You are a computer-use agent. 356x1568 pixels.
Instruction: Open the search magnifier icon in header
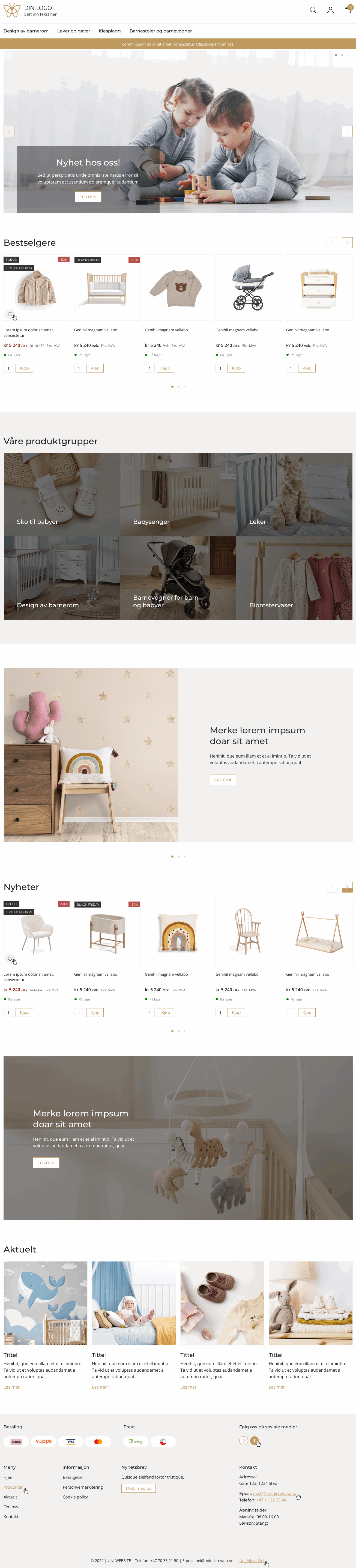[x=313, y=10]
